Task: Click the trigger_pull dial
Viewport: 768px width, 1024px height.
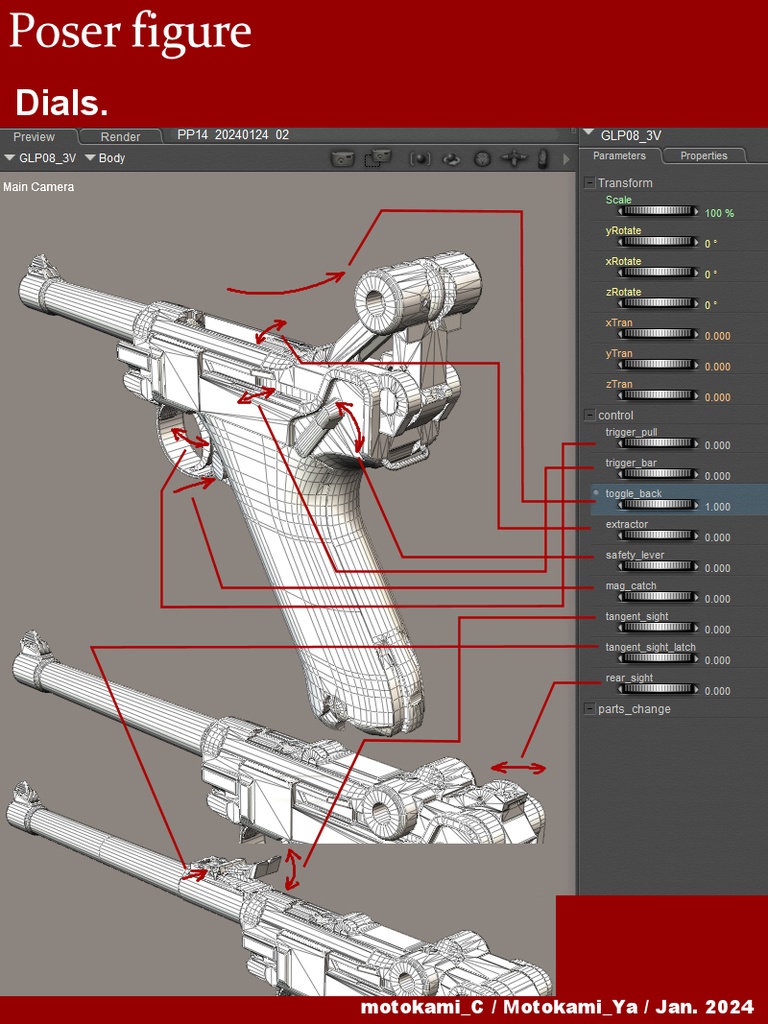Action: click(658, 443)
